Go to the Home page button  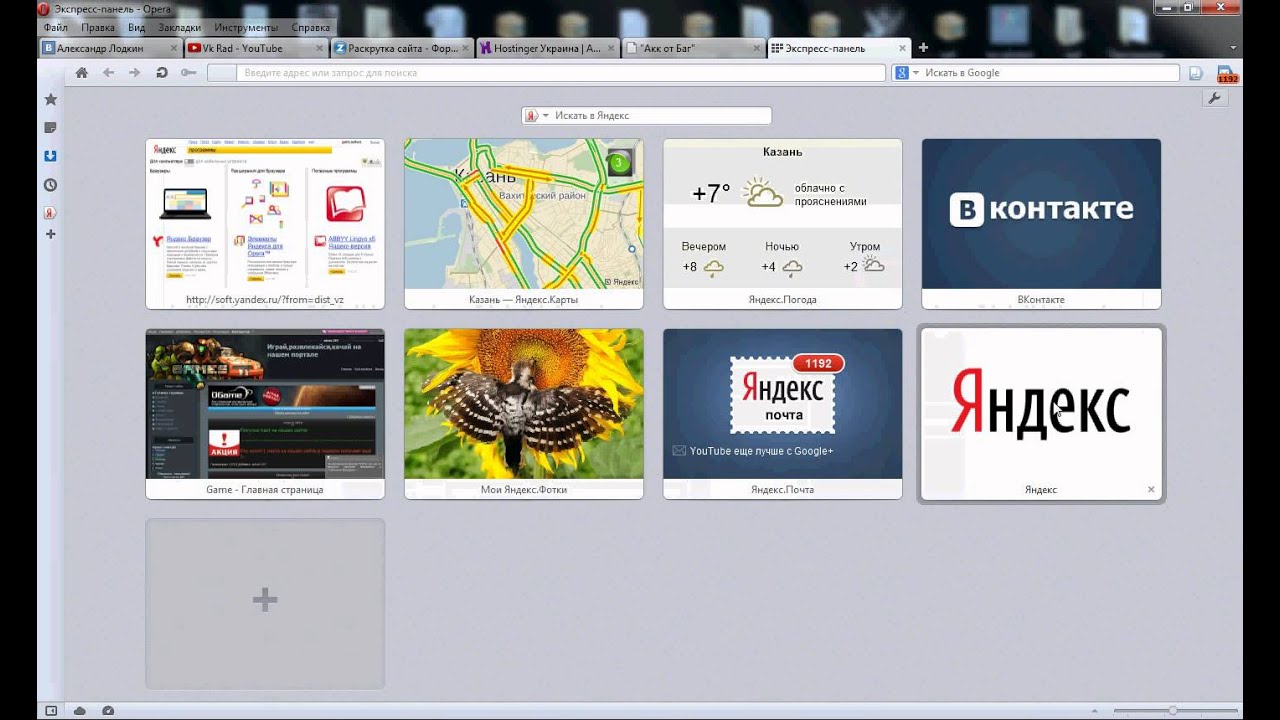point(82,72)
